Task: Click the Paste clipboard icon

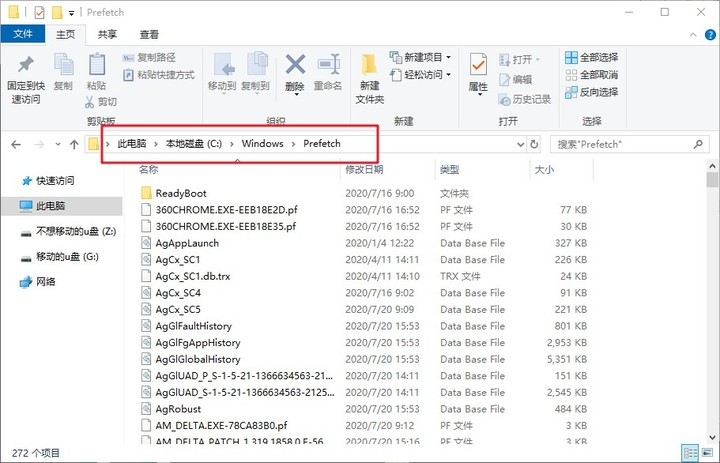Action: tap(96, 65)
